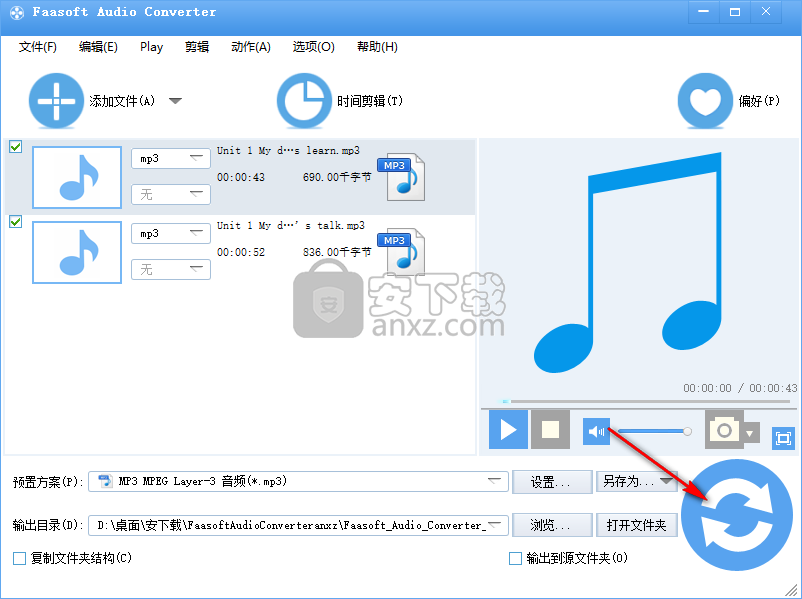This screenshot has height=599, width=802.
Task: Take a snapshot with the camera icon
Action: pyautogui.click(x=724, y=430)
